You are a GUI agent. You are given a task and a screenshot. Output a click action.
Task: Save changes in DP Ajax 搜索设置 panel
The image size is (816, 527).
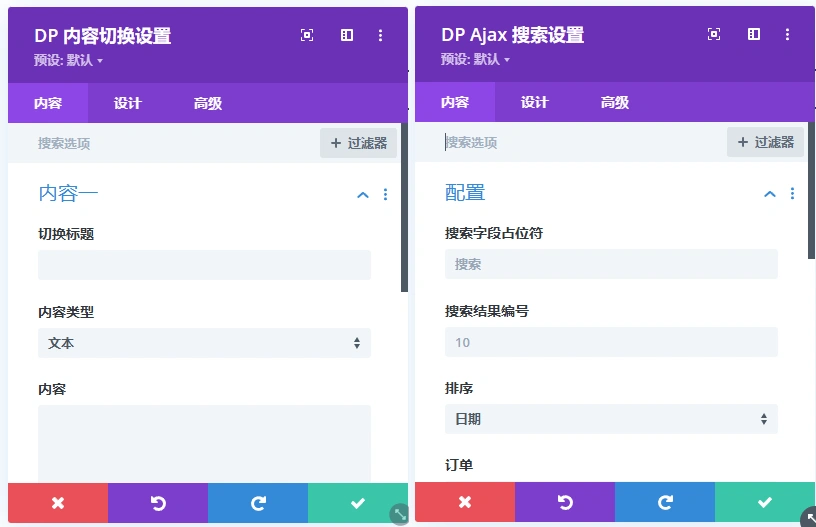(x=764, y=502)
